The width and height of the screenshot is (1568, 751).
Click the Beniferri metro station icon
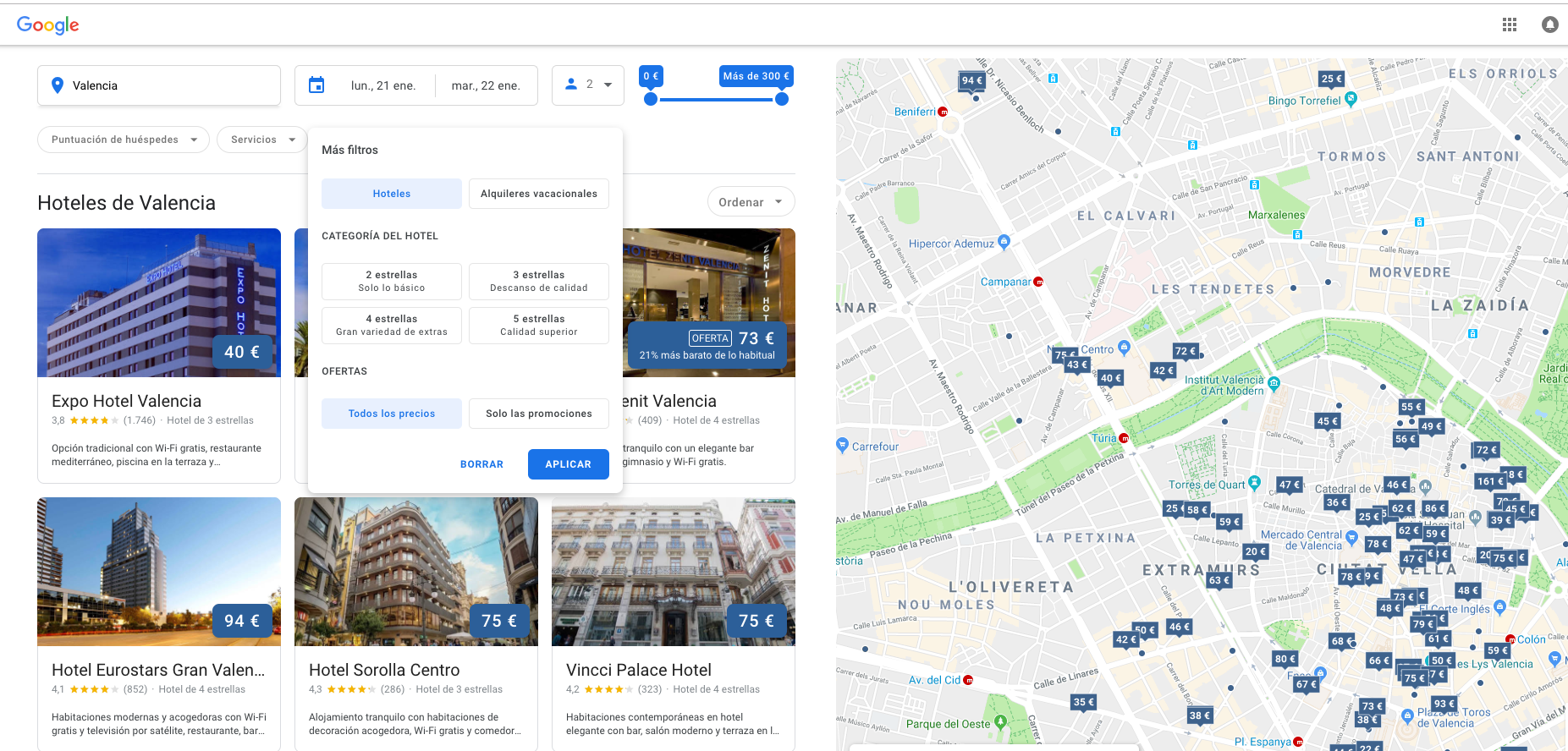pyautogui.click(x=943, y=112)
